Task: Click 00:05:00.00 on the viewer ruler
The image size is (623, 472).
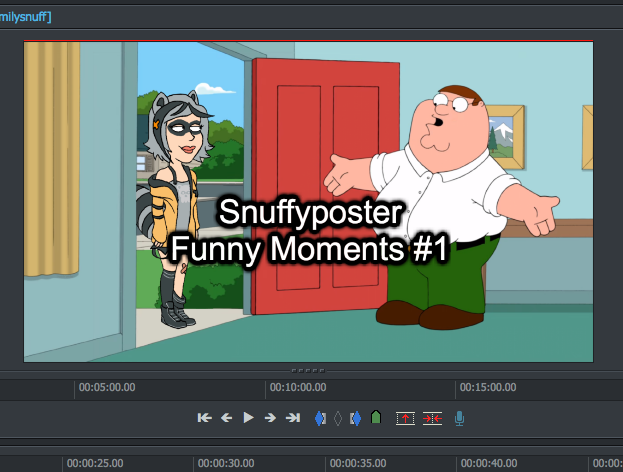Action: coord(107,387)
